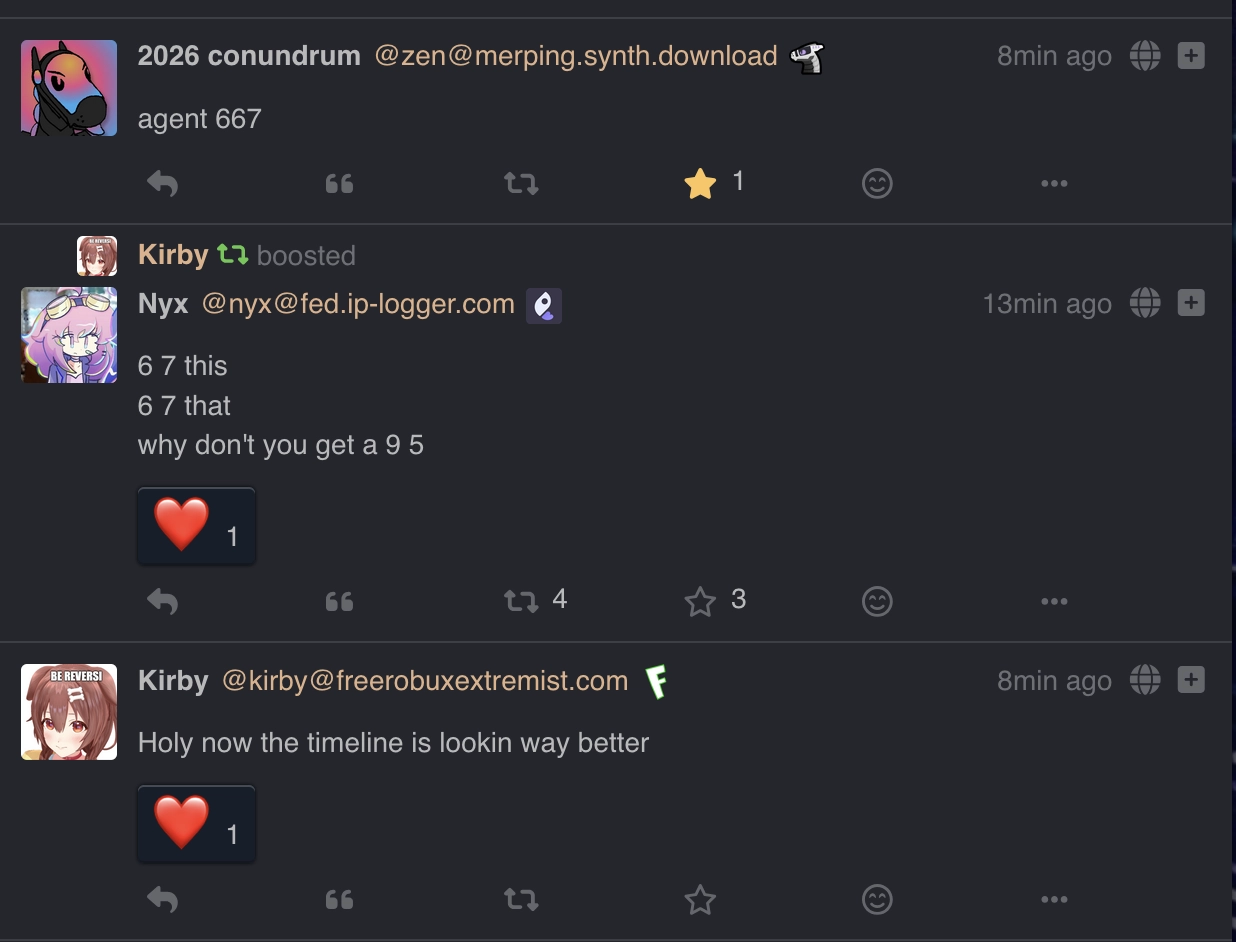Star Kirby's 'Holy now the timeline' post

click(x=700, y=900)
